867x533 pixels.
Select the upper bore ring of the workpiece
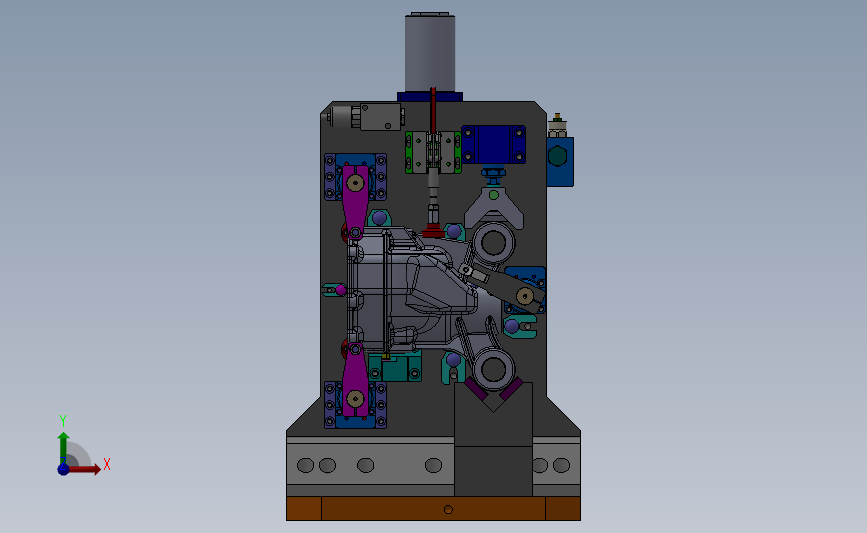(494, 243)
